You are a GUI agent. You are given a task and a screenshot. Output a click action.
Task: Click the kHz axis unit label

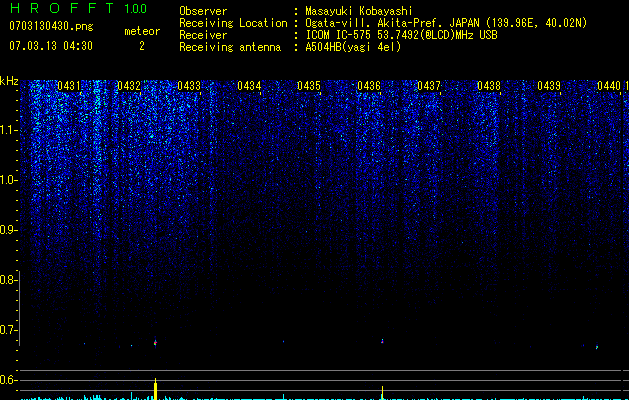(9, 81)
